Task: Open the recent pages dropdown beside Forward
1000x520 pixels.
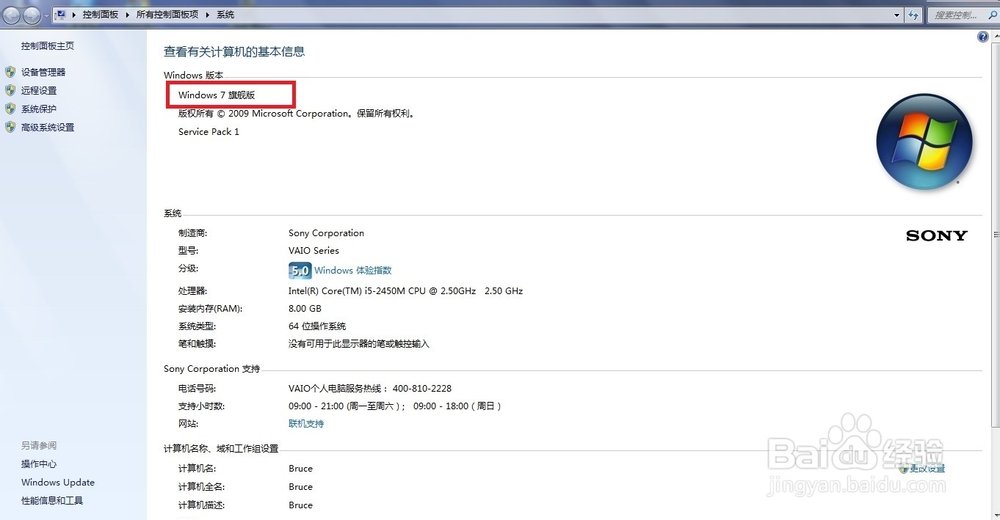Action: (47, 16)
